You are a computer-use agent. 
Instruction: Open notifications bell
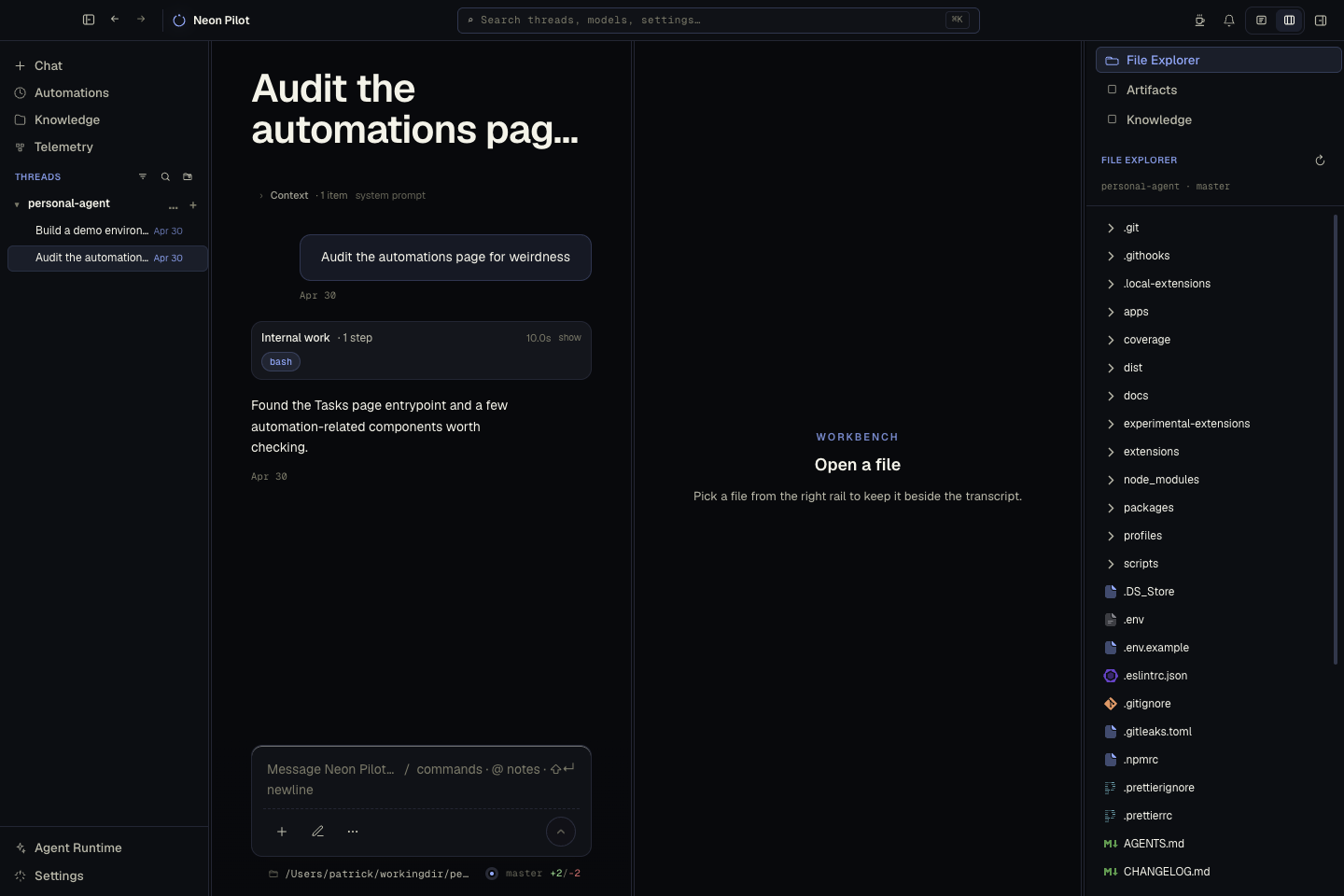tap(1229, 21)
